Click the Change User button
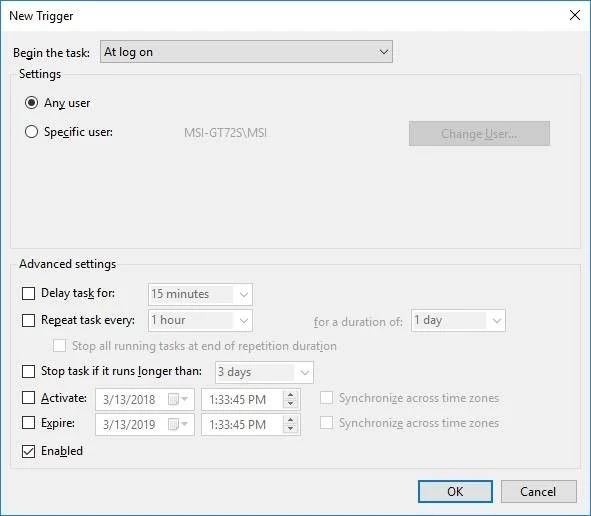591x516 pixels. pos(479,133)
